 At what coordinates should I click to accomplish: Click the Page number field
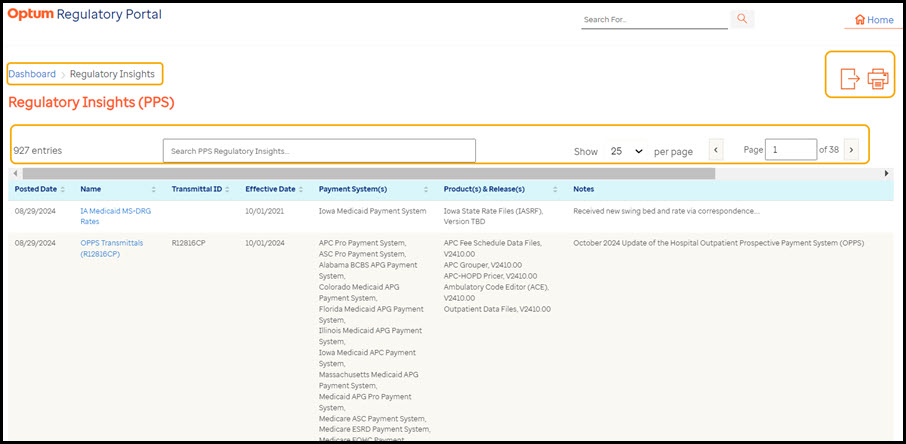coord(790,150)
